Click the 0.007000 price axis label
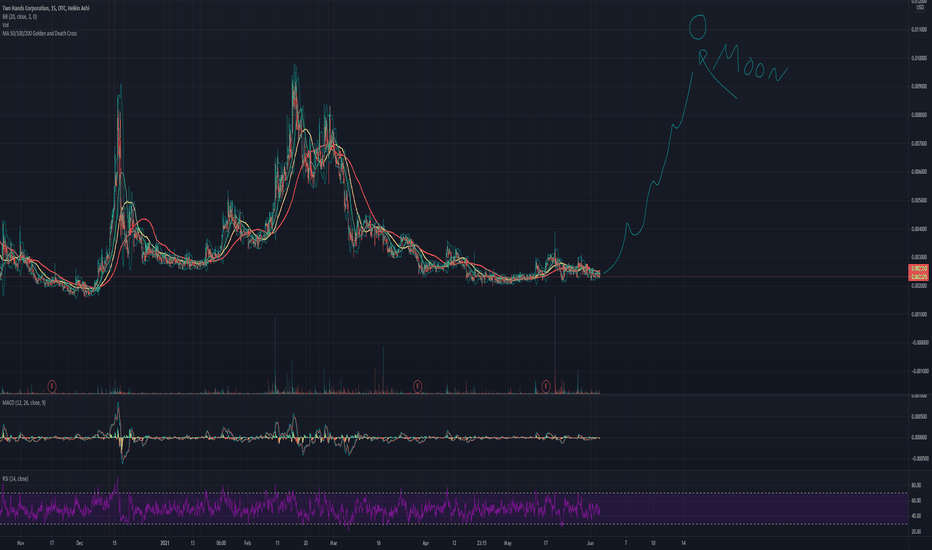932x550 pixels. tap(919, 143)
